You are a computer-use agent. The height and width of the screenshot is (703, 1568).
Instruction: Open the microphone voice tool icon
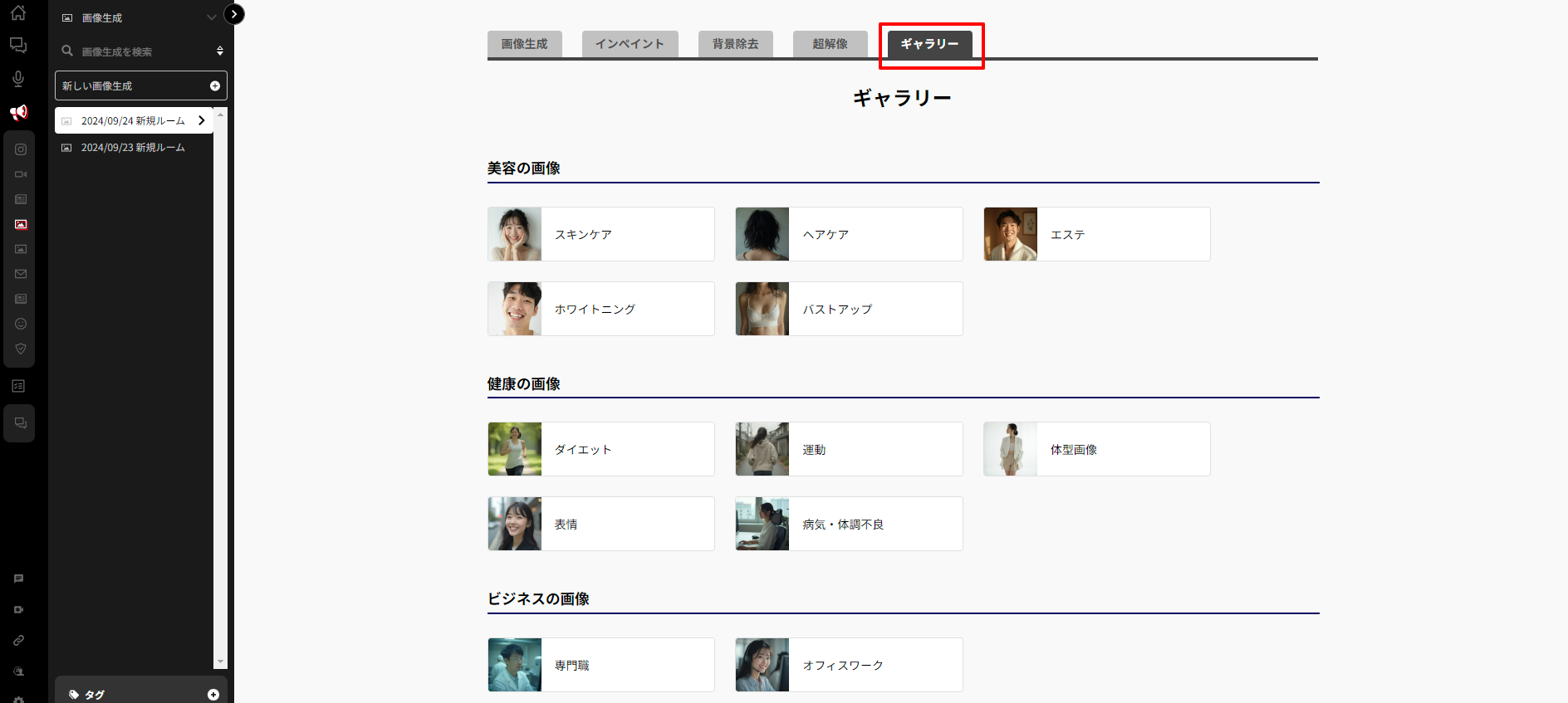18,79
